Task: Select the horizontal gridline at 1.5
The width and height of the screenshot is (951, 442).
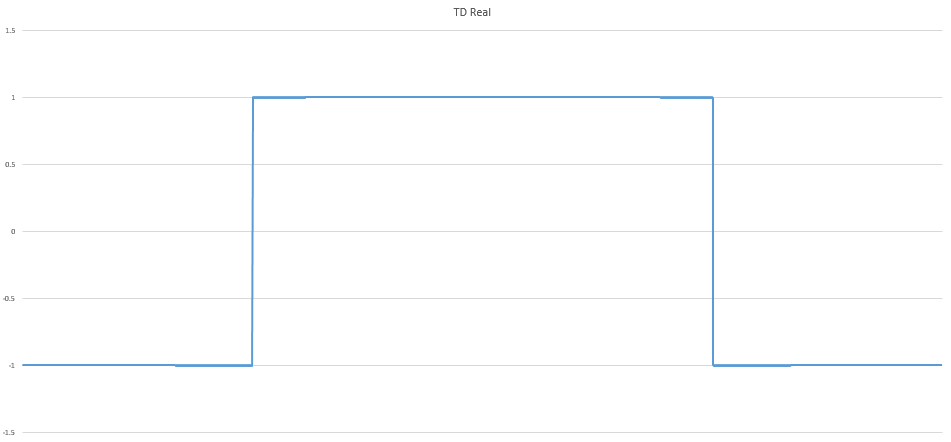Action: point(480,30)
